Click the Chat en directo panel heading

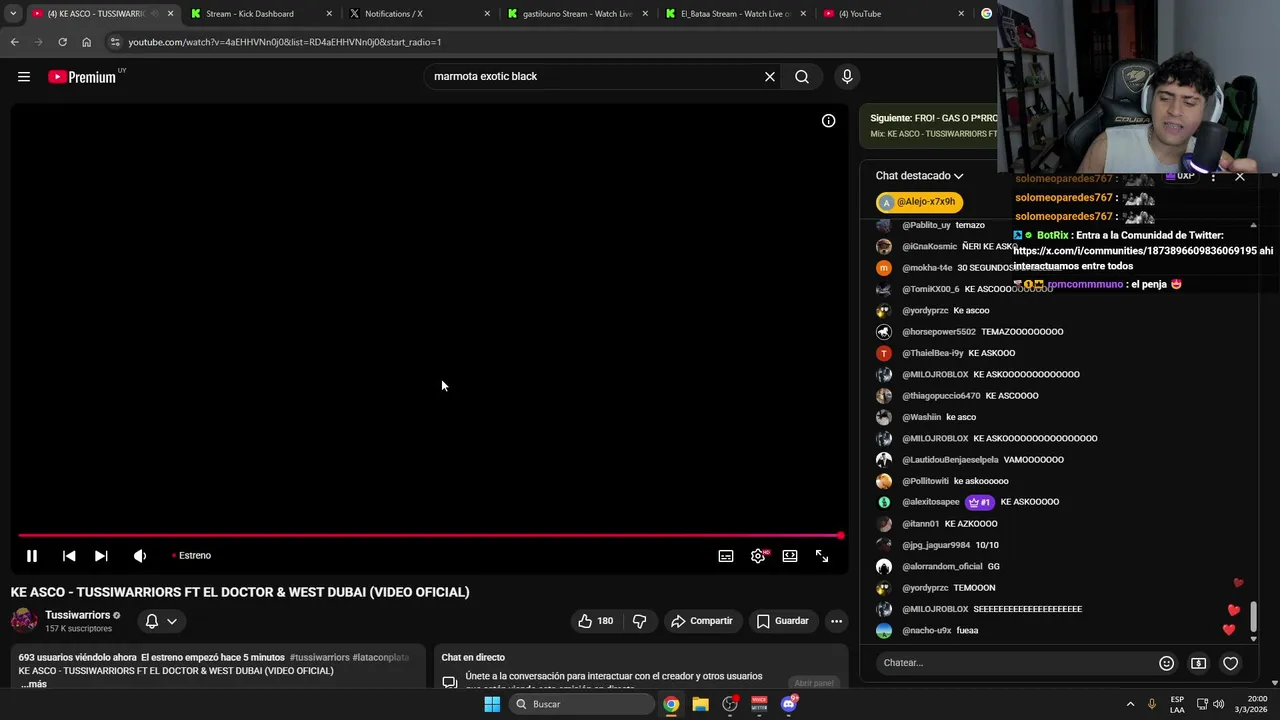click(x=473, y=658)
